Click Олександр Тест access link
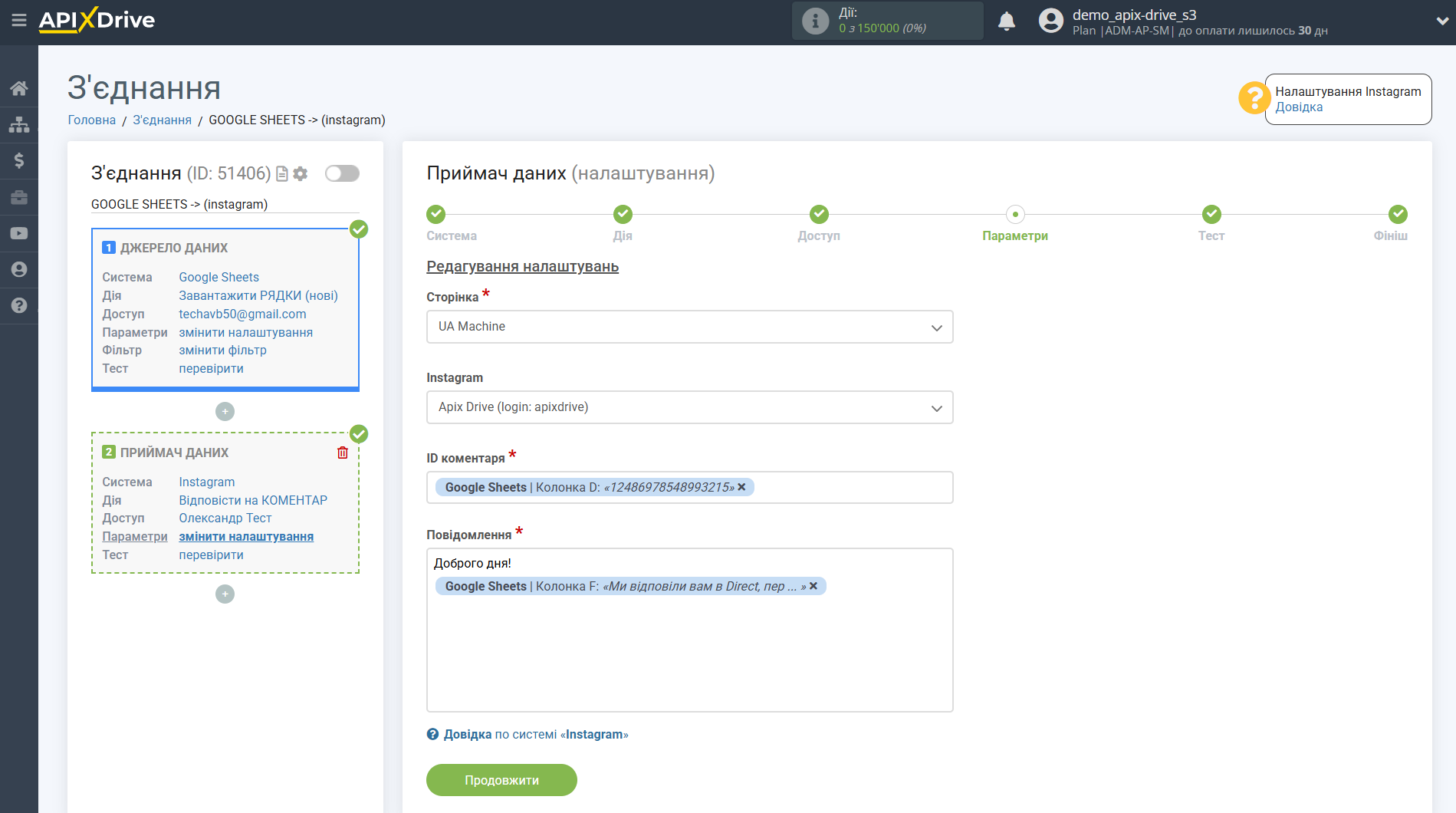 [x=225, y=518]
